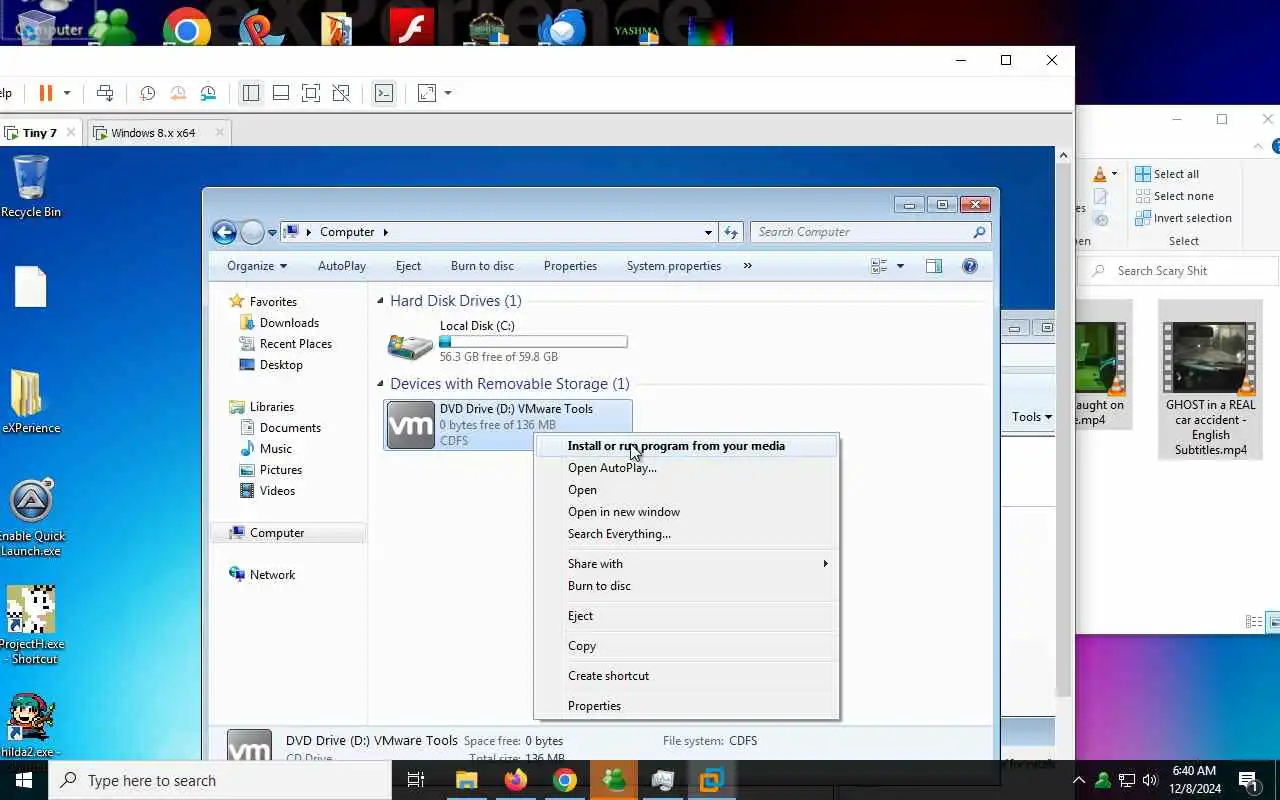Close the Tiny 7 tab
This screenshot has width=1280, height=800.
pyautogui.click(x=71, y=132)
